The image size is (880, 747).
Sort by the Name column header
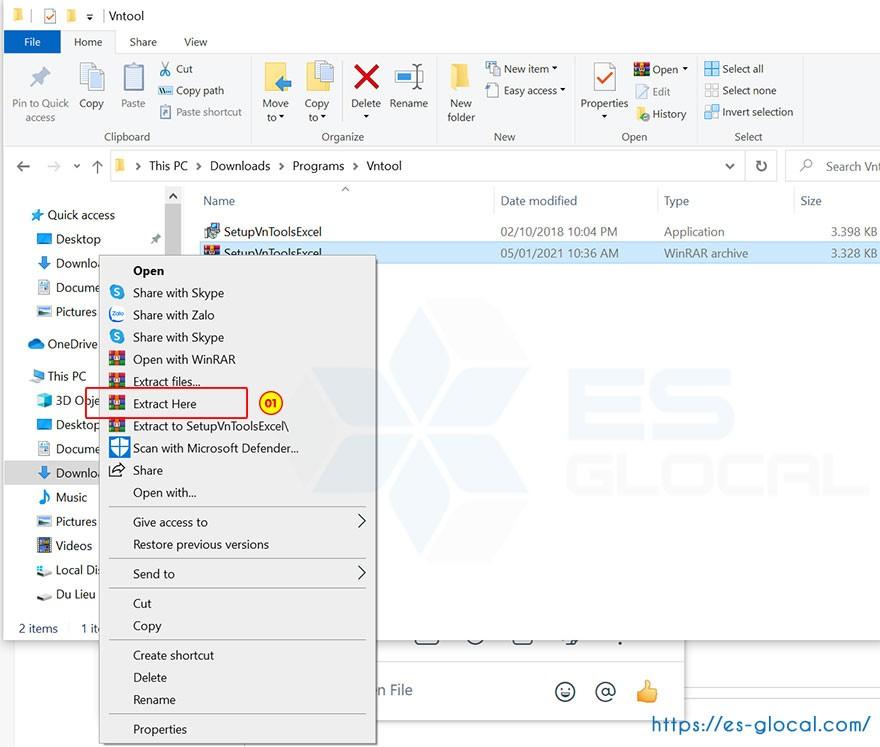click(x=219, y=201)
